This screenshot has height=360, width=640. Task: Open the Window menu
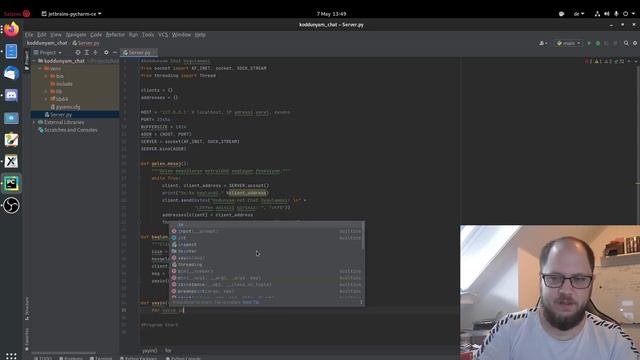click(x=181, y=35)
